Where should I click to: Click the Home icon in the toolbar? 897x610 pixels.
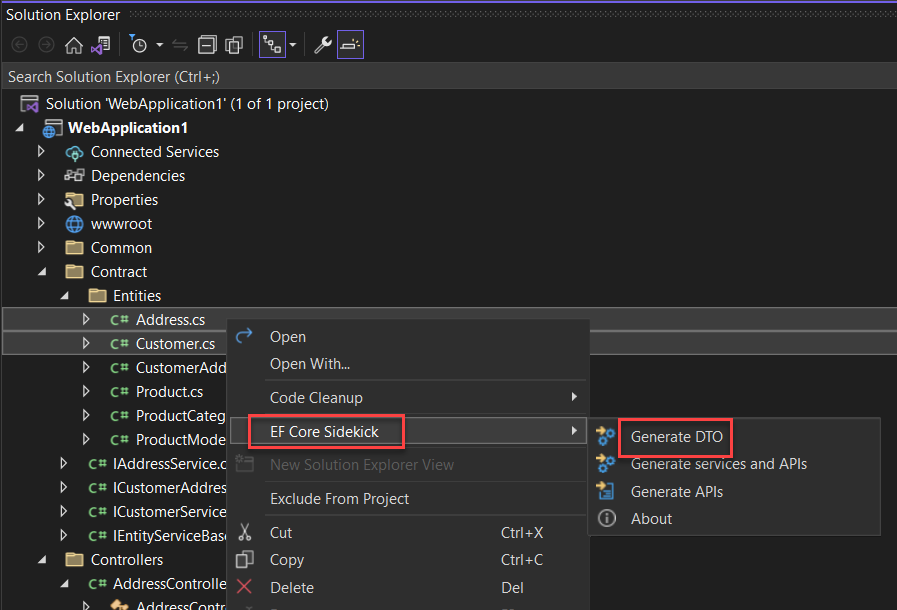coord(74,45)
